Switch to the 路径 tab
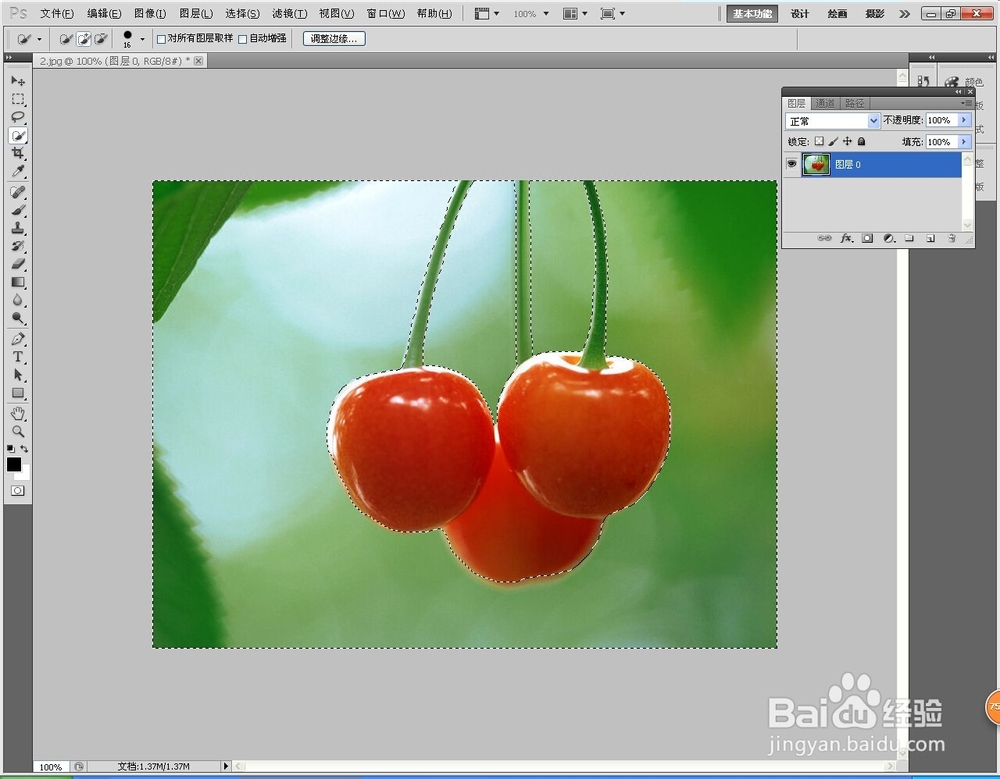The width and height of the screenshot is (1000, 779). (x=855, y=103)
